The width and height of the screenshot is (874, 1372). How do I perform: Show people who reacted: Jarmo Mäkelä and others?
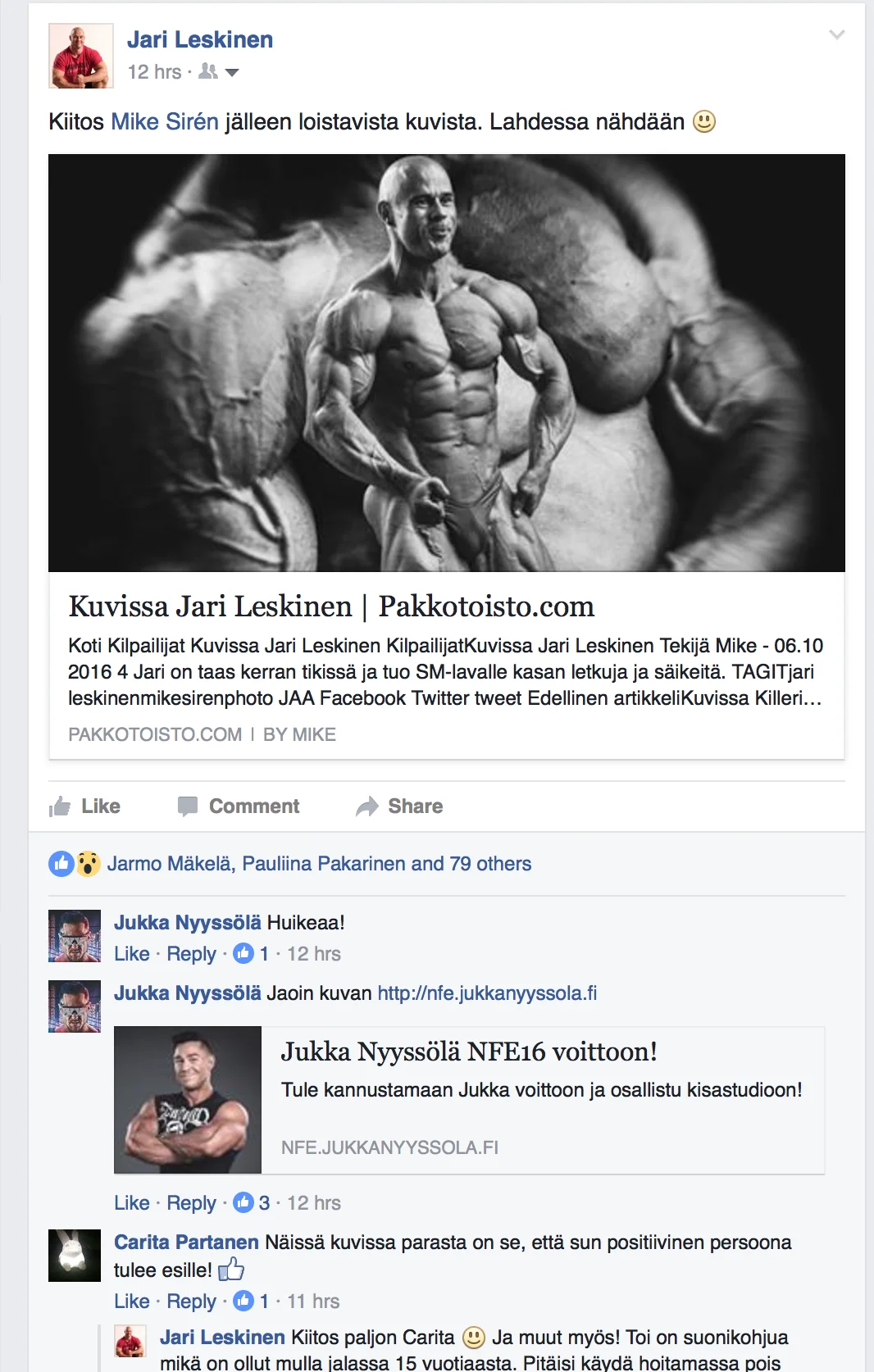[319, 864]
